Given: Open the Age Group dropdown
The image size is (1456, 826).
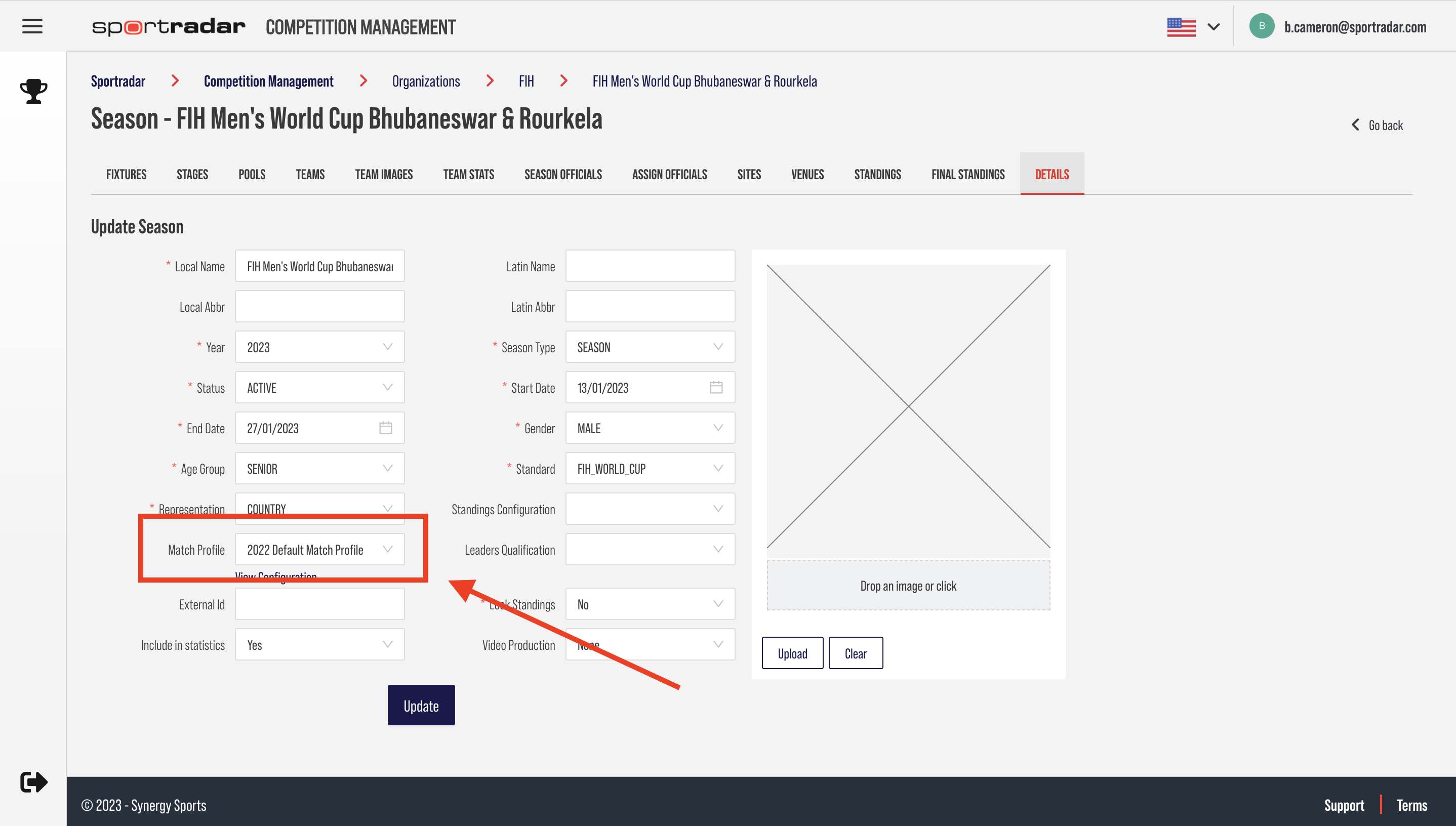Looking at the screenshot, I should tap(320, 469).
